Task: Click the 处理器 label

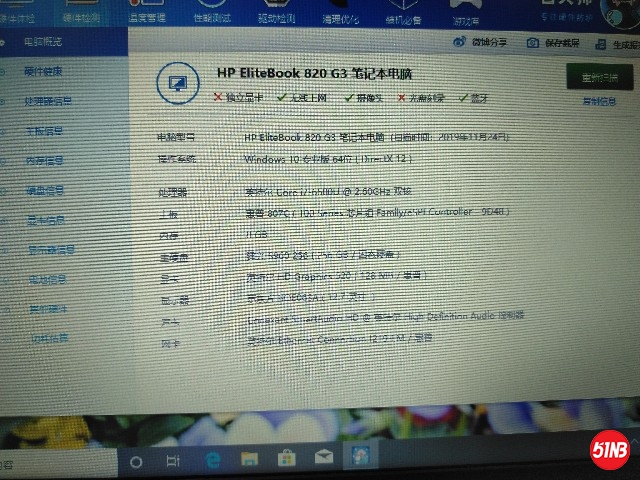Action: [173, 192]
